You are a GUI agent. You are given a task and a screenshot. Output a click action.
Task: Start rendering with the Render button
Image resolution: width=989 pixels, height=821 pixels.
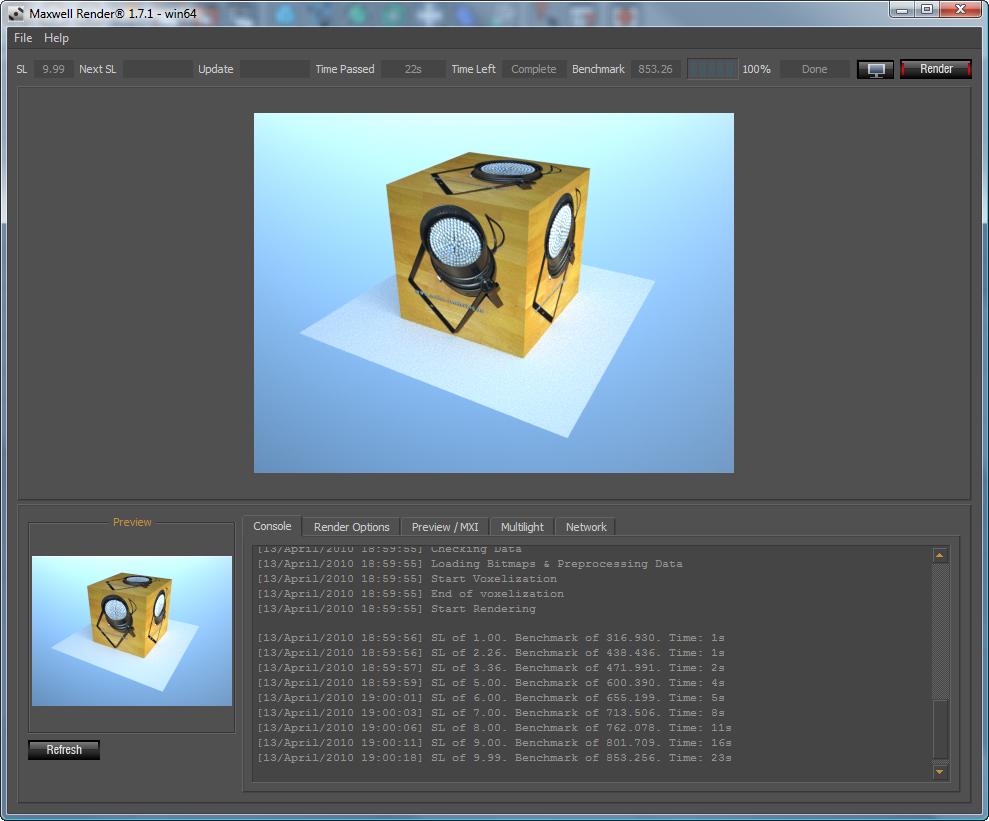(x=936, y=69)
